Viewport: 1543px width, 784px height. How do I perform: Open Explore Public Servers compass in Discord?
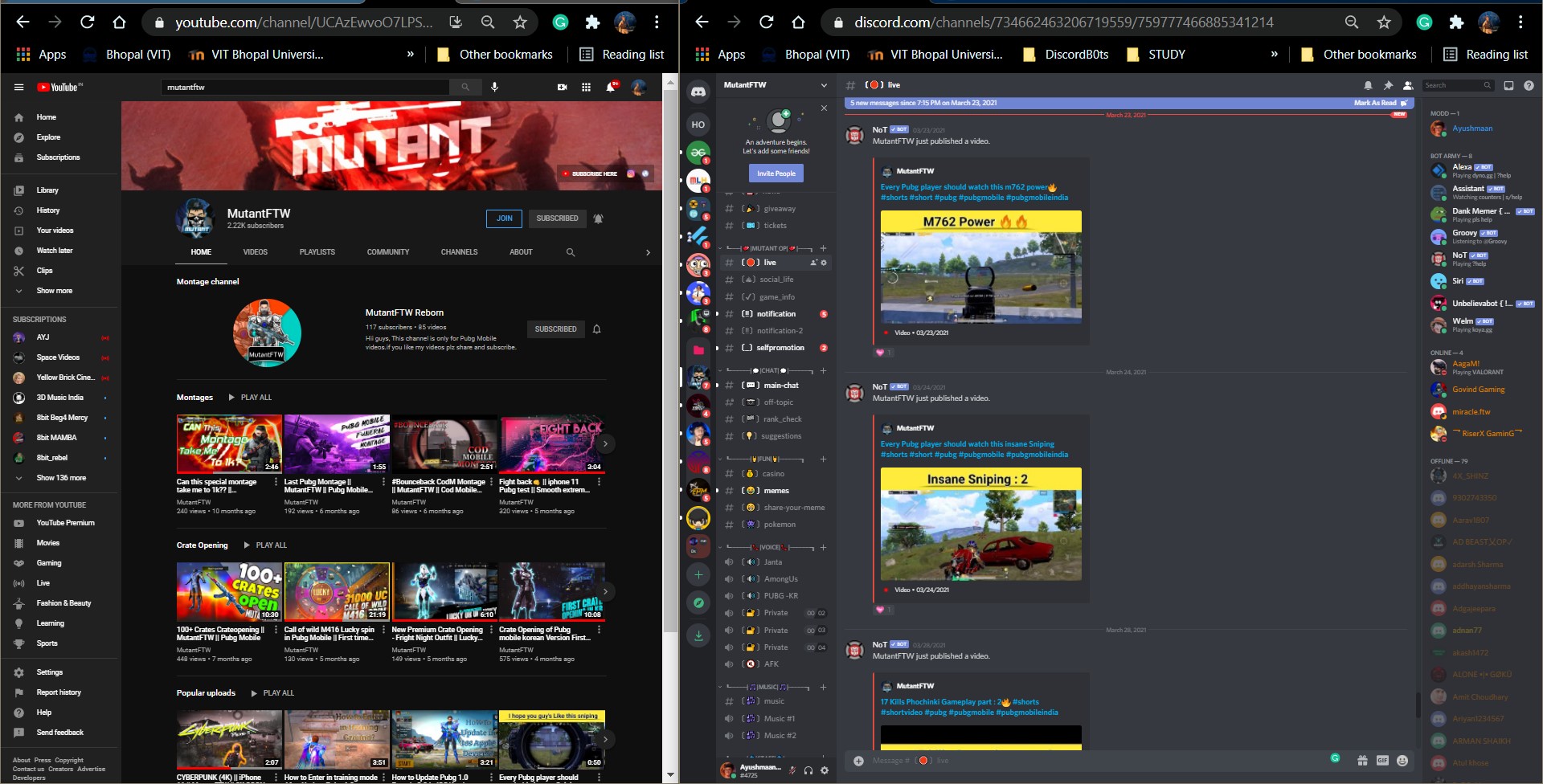tap(698, 602)
